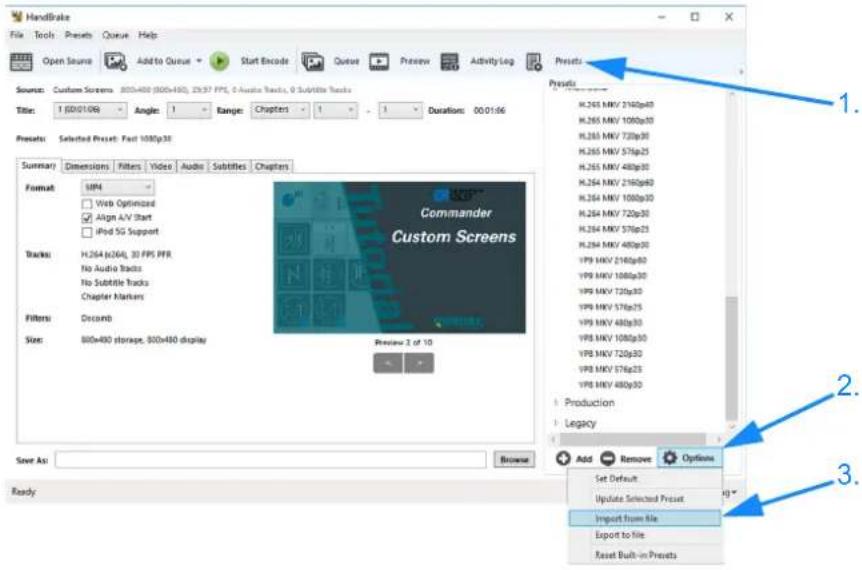Open the File menu

point(17,35)
